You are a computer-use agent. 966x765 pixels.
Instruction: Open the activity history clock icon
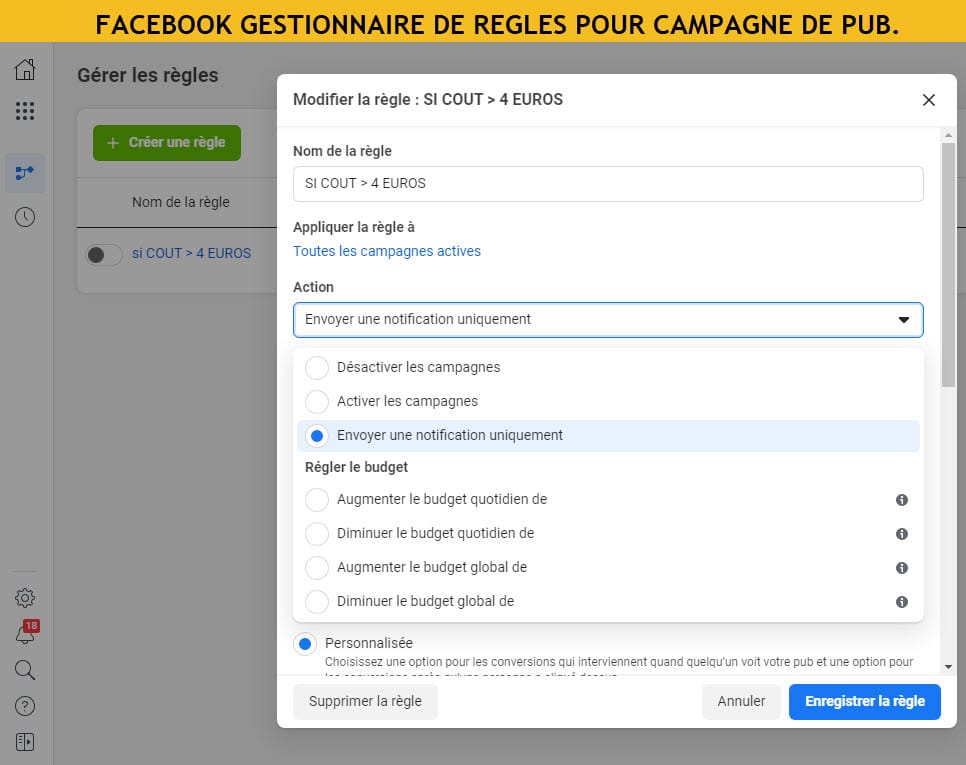coord(25,217)
